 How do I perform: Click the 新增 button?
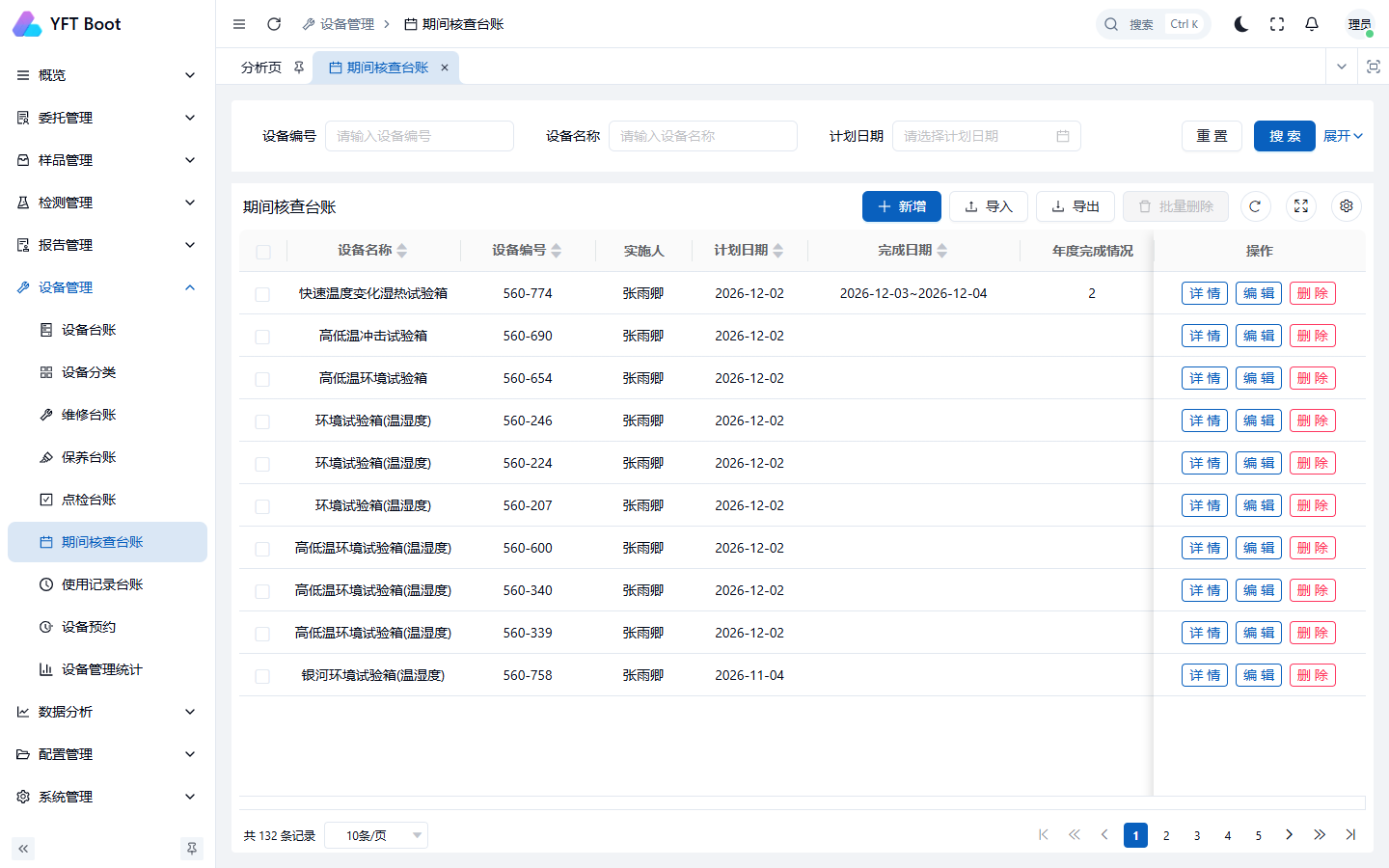coord(902,206)
